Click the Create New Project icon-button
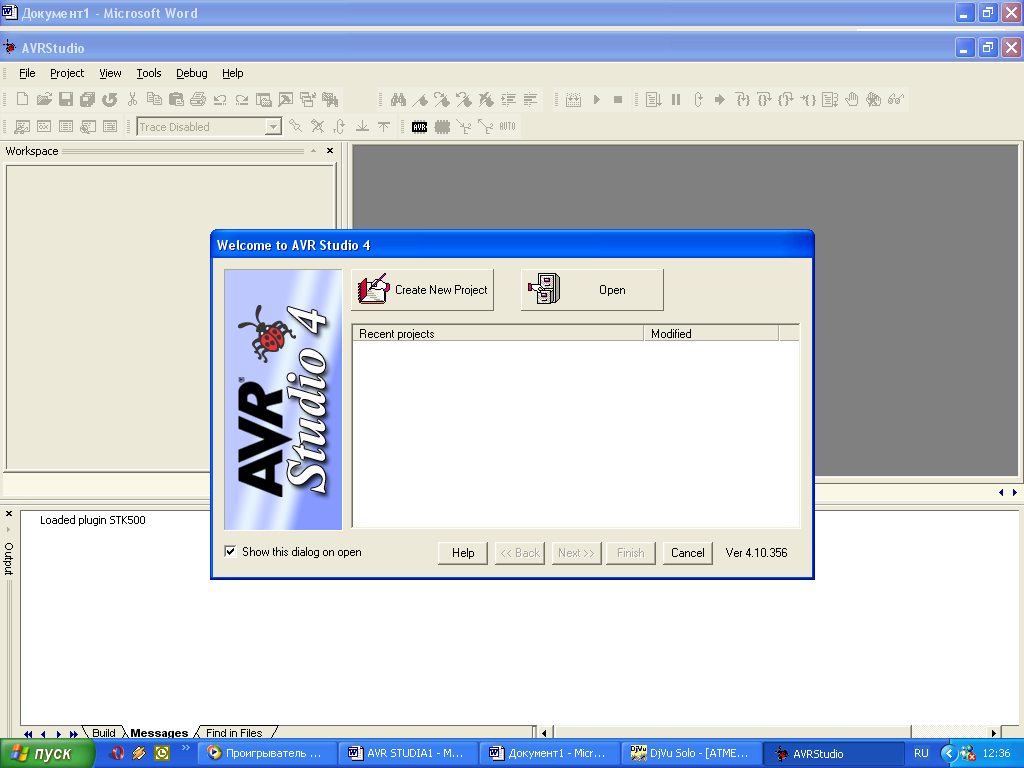 pos(423,290)
